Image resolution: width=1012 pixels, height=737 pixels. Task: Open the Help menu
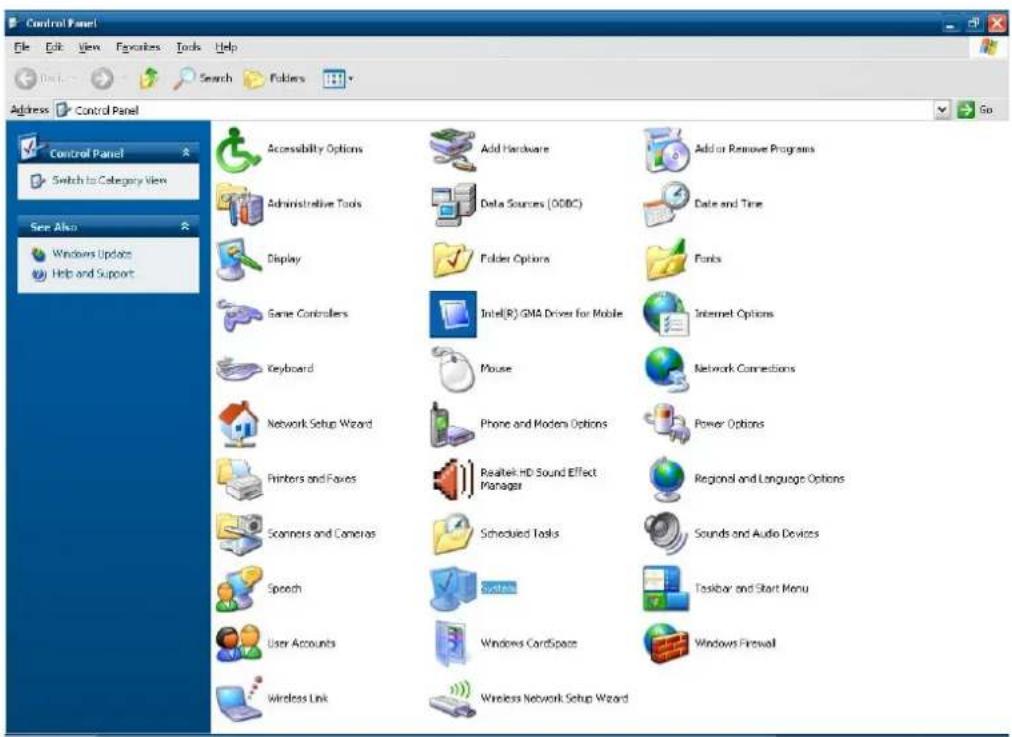pyautogui.click(x=226, y=47)
